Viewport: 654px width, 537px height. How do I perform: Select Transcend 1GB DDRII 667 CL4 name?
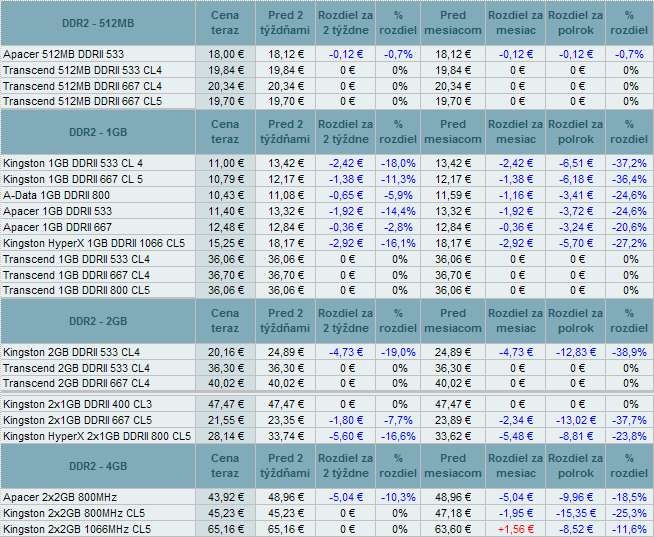(76, 275)
